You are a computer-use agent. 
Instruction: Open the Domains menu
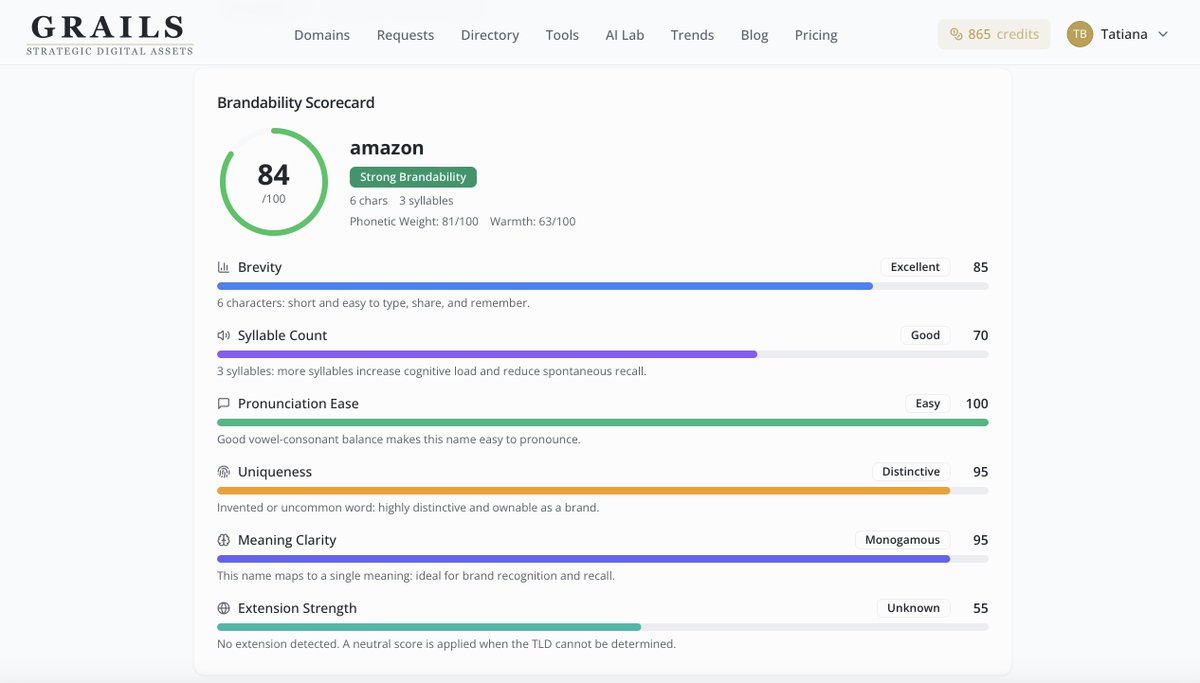click(x=322, y=35)
